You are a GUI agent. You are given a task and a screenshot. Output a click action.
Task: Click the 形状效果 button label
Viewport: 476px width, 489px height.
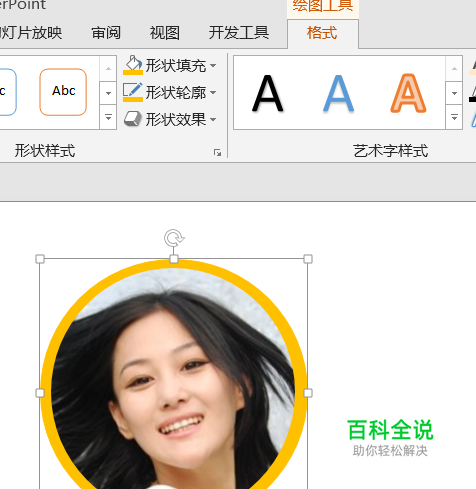coord(176,119)
